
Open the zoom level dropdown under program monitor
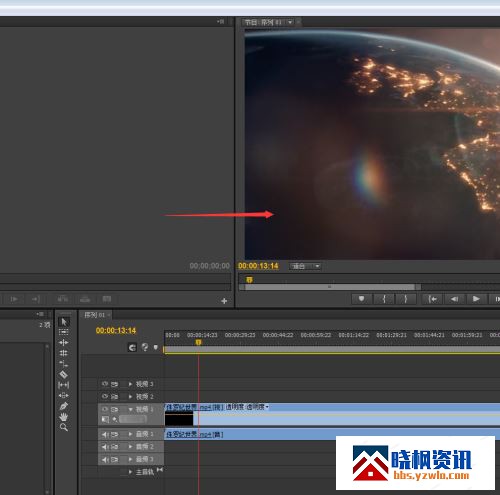point(305,266)
